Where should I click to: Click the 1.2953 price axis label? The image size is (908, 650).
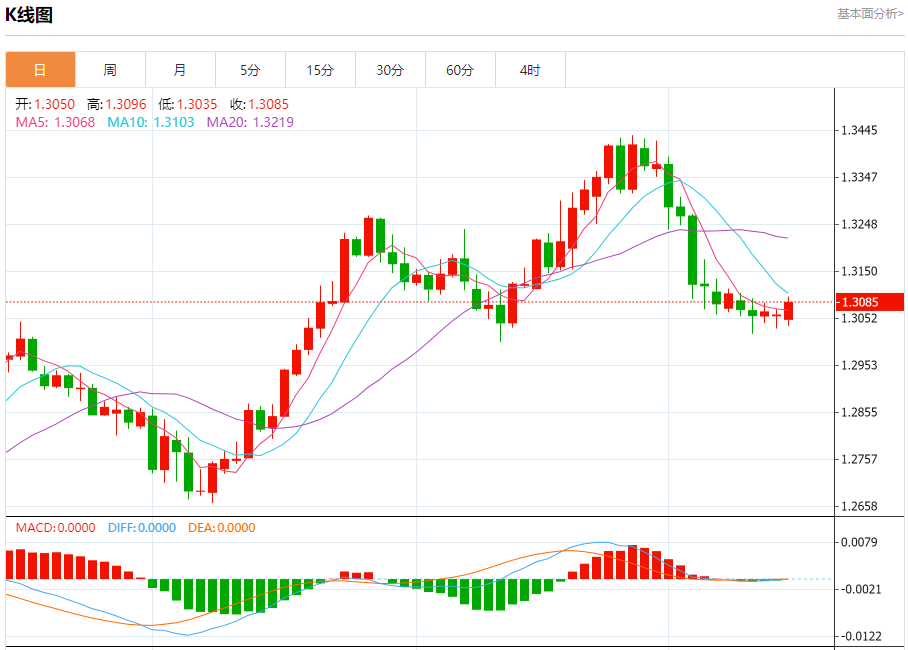pos(859,365)
